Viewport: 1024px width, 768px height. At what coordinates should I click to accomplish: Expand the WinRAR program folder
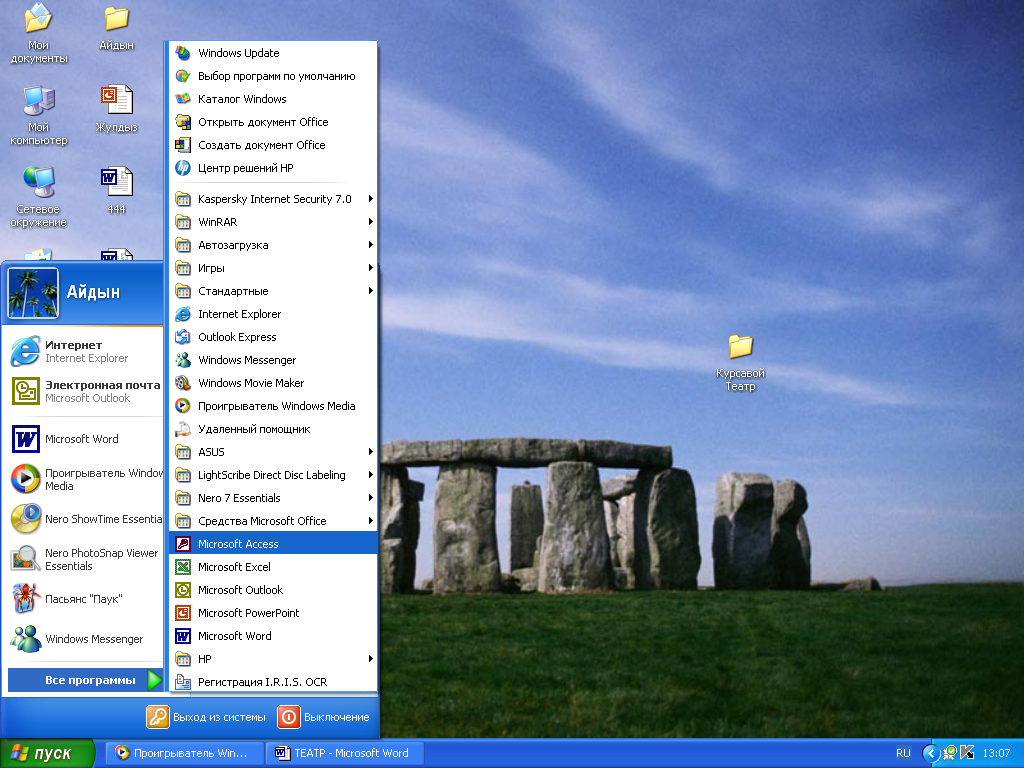tap(273, 222)
